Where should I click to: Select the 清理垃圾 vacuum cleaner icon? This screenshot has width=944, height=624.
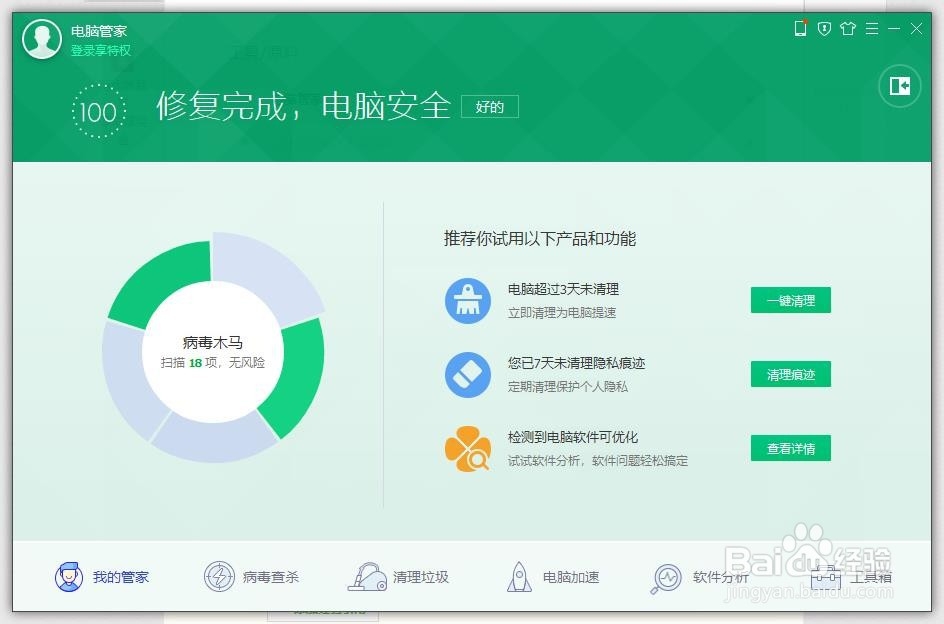366,577
